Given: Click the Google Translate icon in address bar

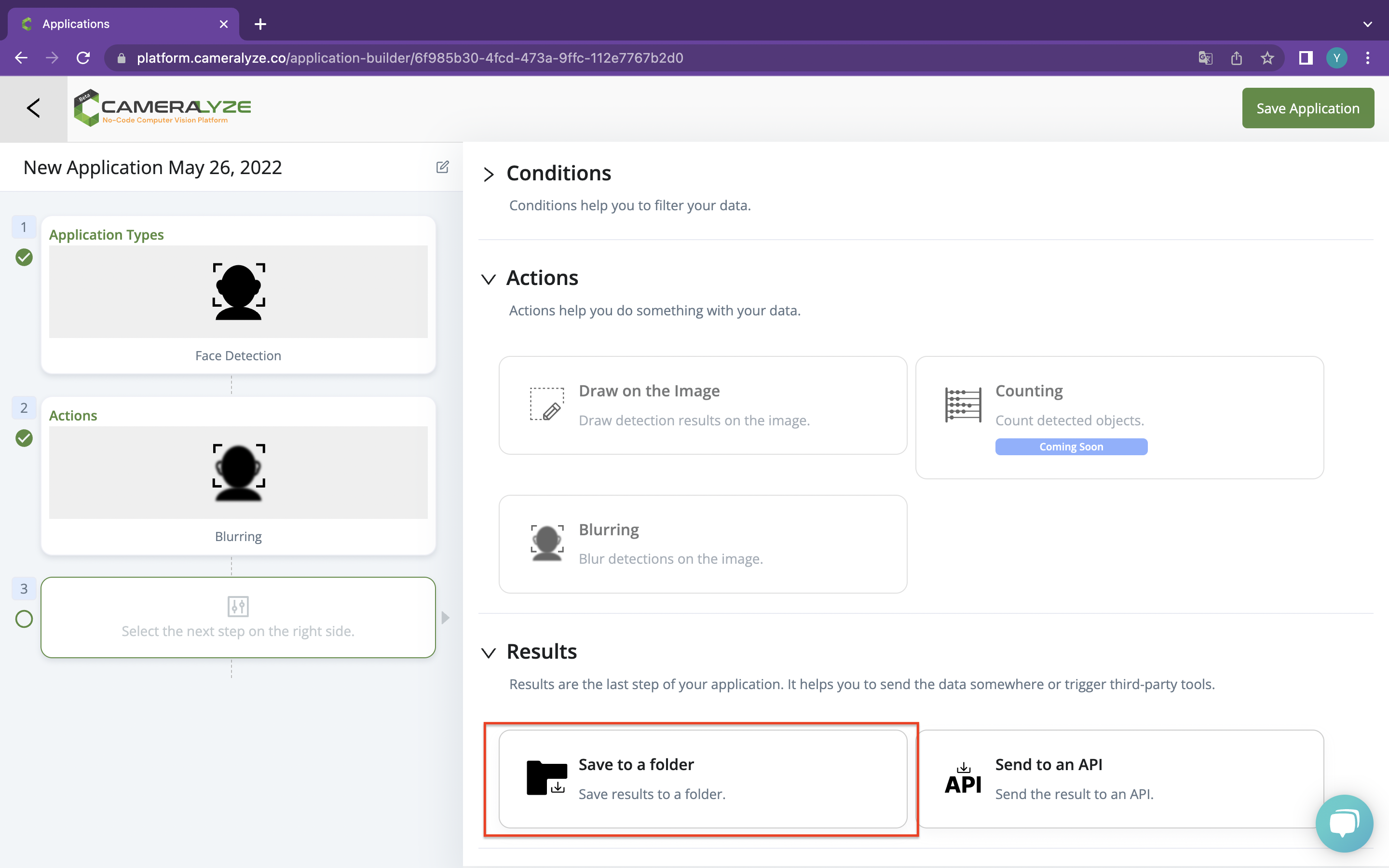Looking at the screenshot, I should tap(1205, 58).
